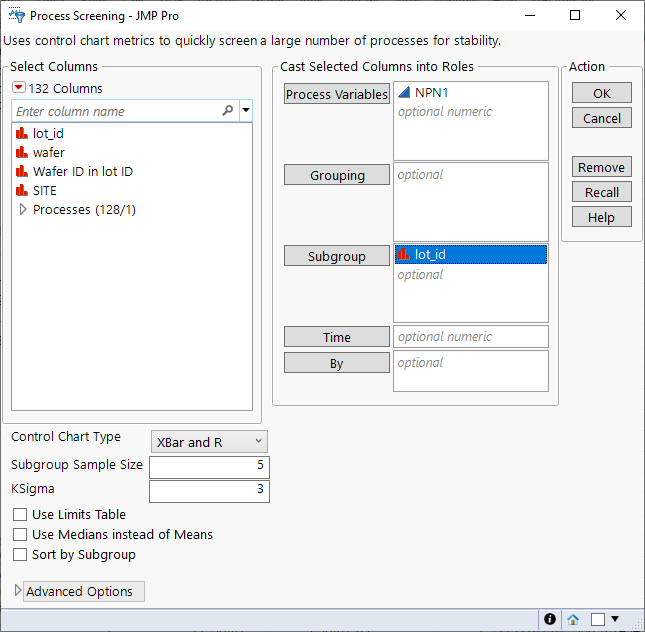
Task: Click the Processes (128/1) group label
Action: (x=84, y=209)
